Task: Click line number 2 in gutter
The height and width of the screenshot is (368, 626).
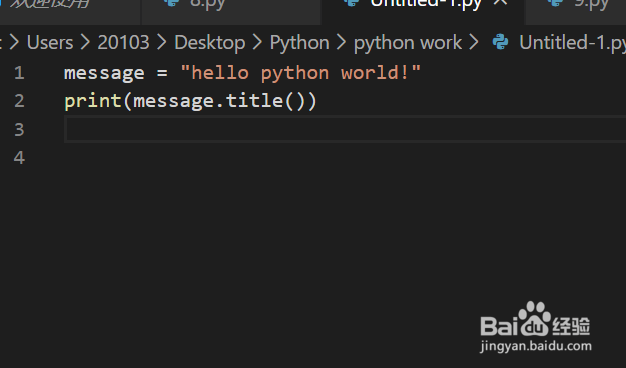Action: [x=19, y=101]
